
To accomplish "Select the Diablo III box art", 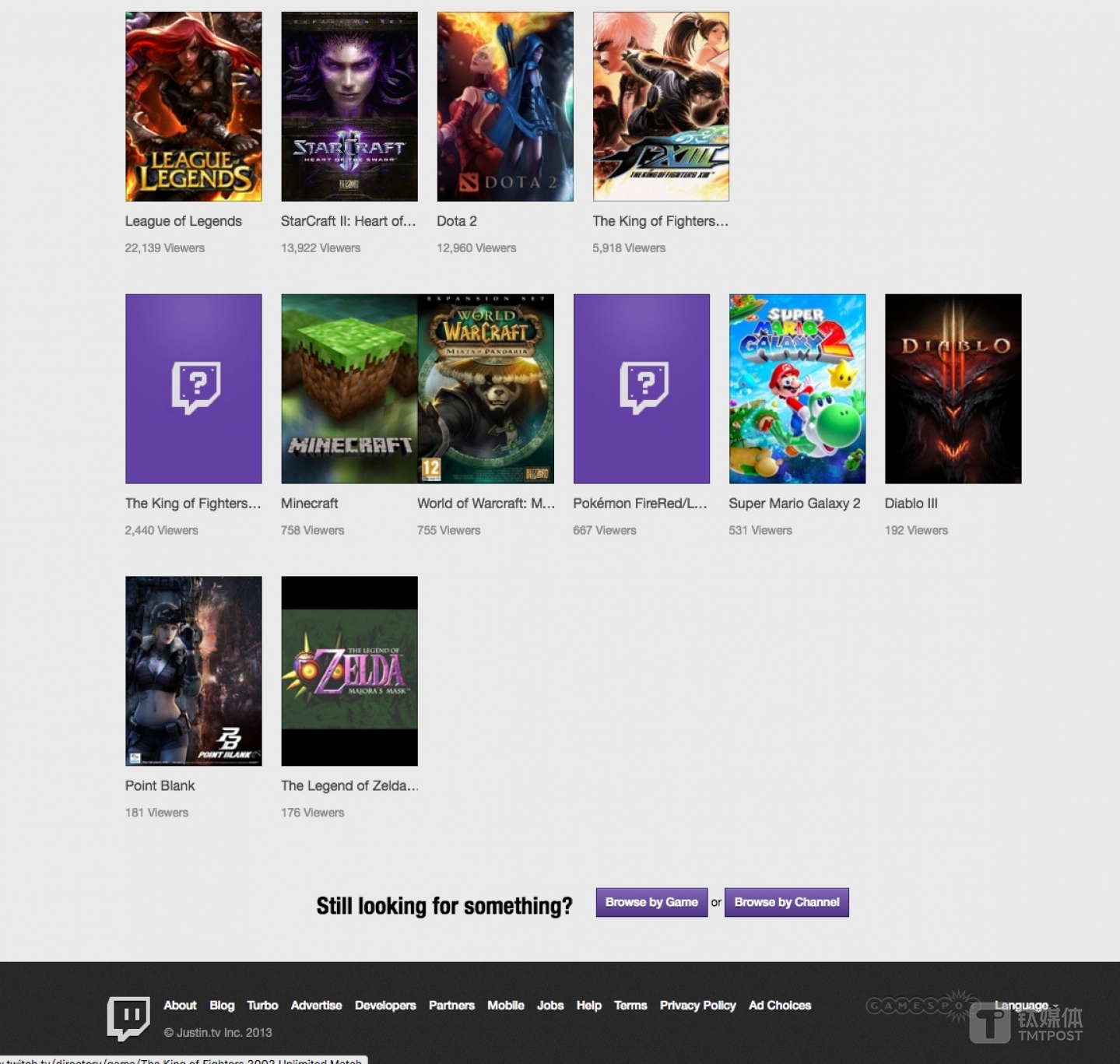I will tap(952, 388).
